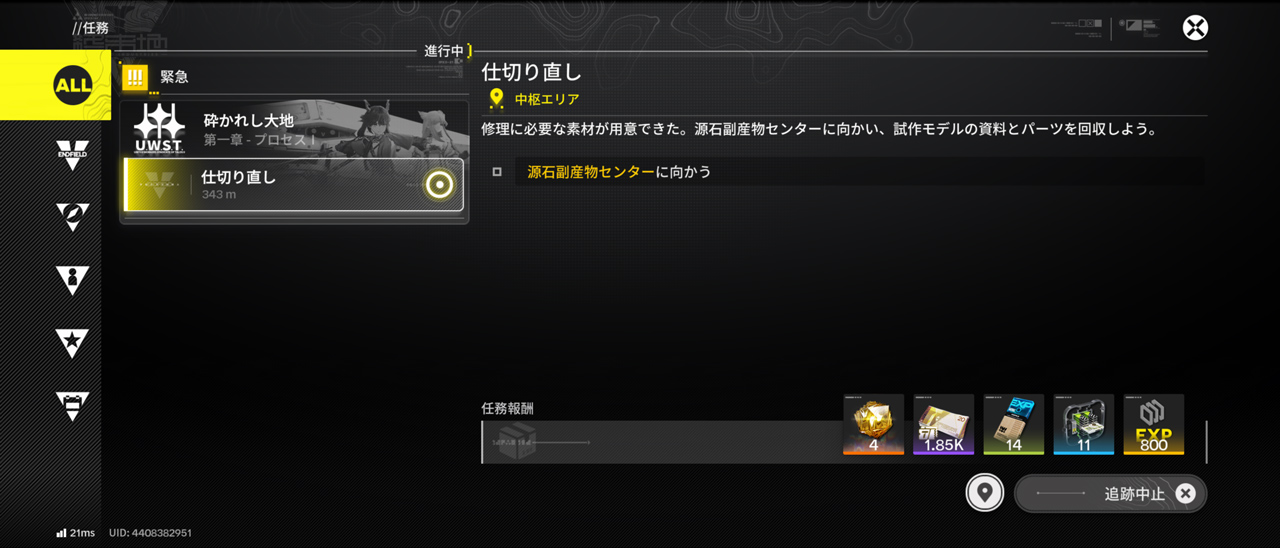Click the 進行中 in-progress tab label
Viewport: 1280px width, 548px height.
tap(444, 51)
